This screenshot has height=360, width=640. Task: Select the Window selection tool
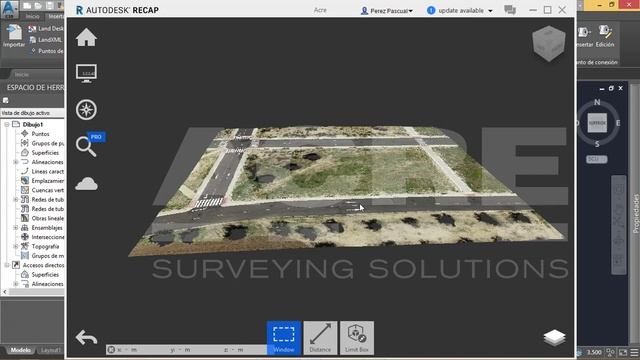point(284,338)
